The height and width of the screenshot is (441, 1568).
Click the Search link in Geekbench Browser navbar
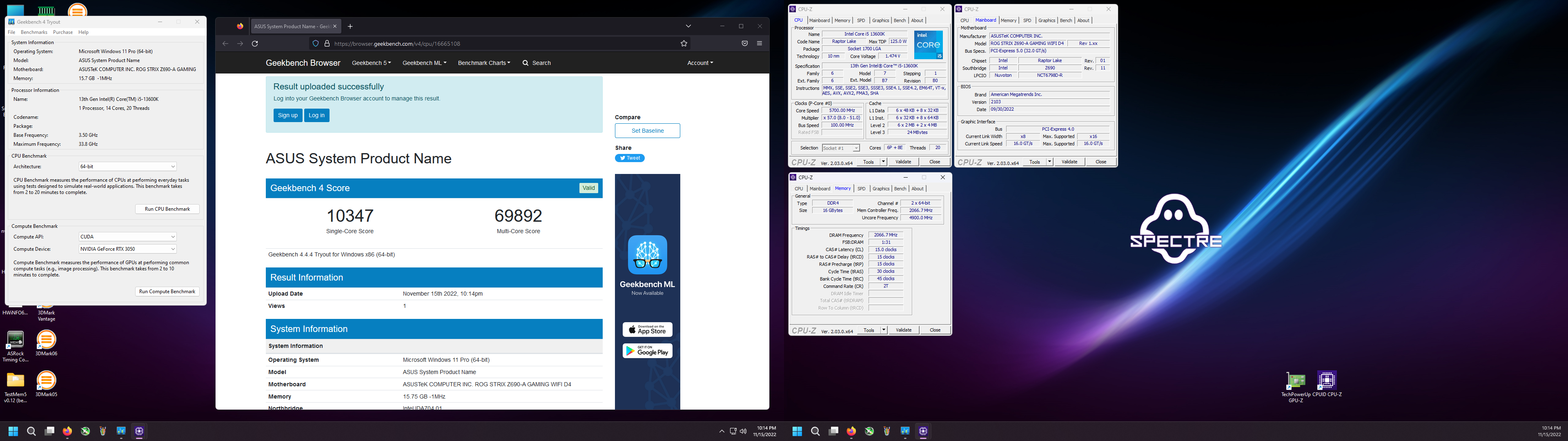pos(536,63)
